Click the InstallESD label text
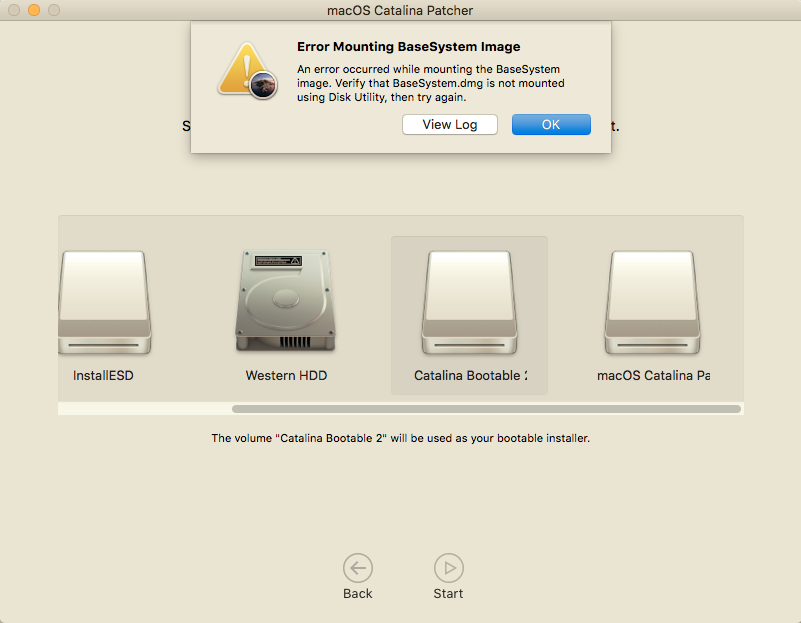Image resolution: width=801 pixels, height=623 pixels. point(103,375)
